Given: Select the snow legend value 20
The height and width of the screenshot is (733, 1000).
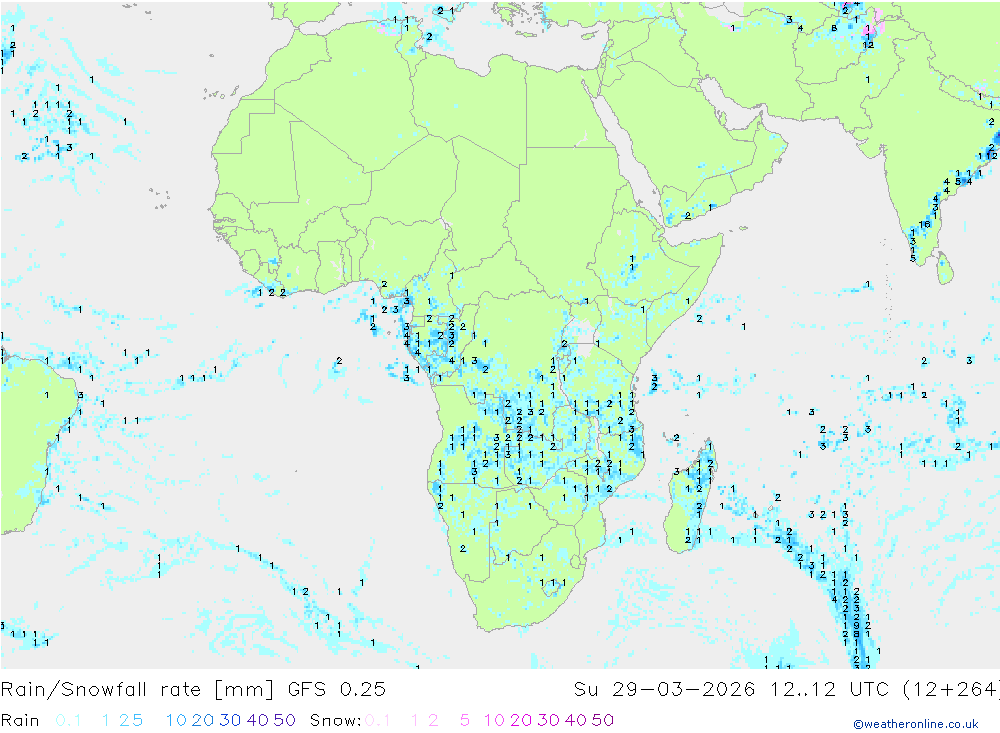Looking at the screenshot, I should (521, 720).
